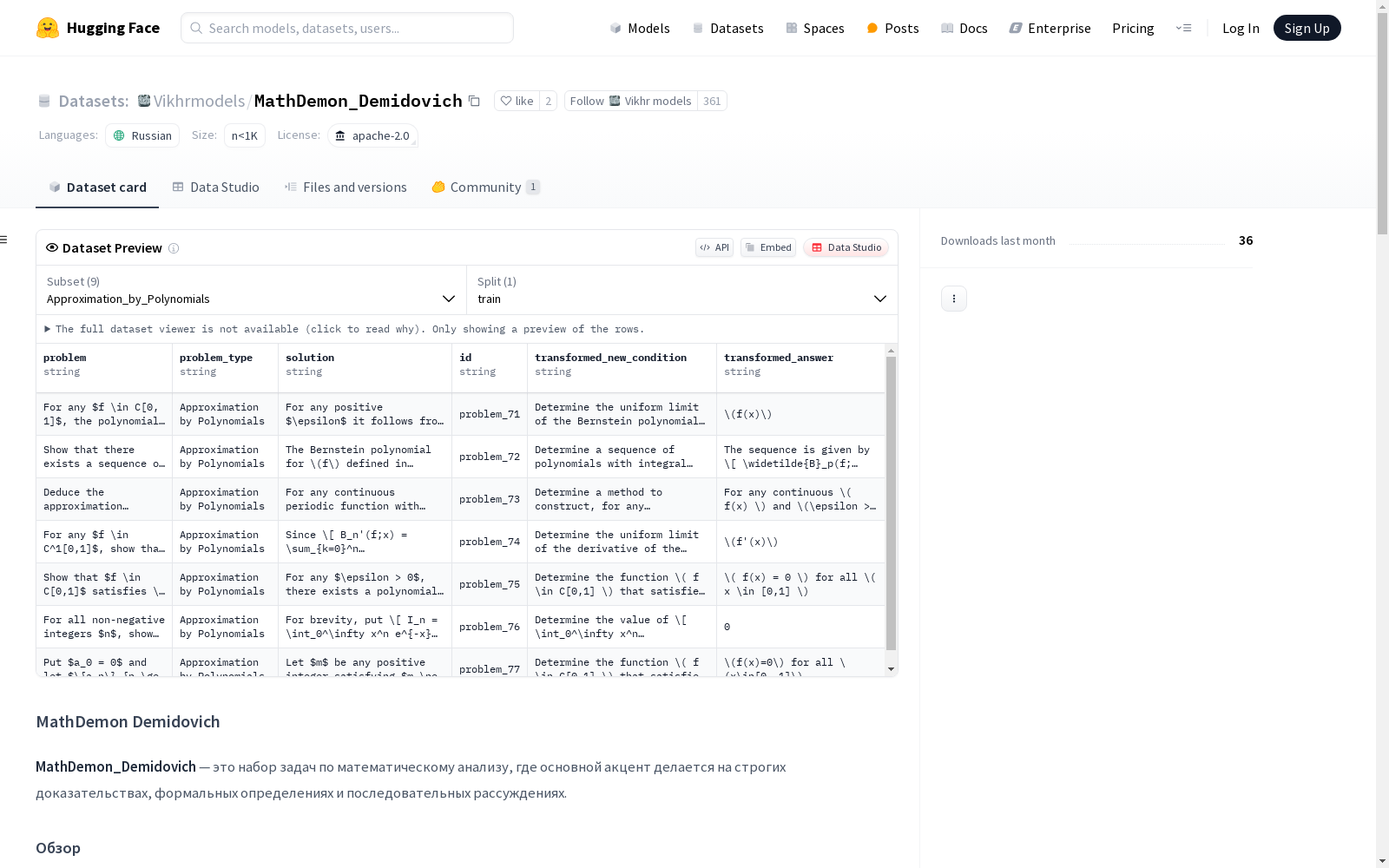
Task: Open Enterprise in the top navigation
Action: pyautogui.click(x=1050, y=28)
